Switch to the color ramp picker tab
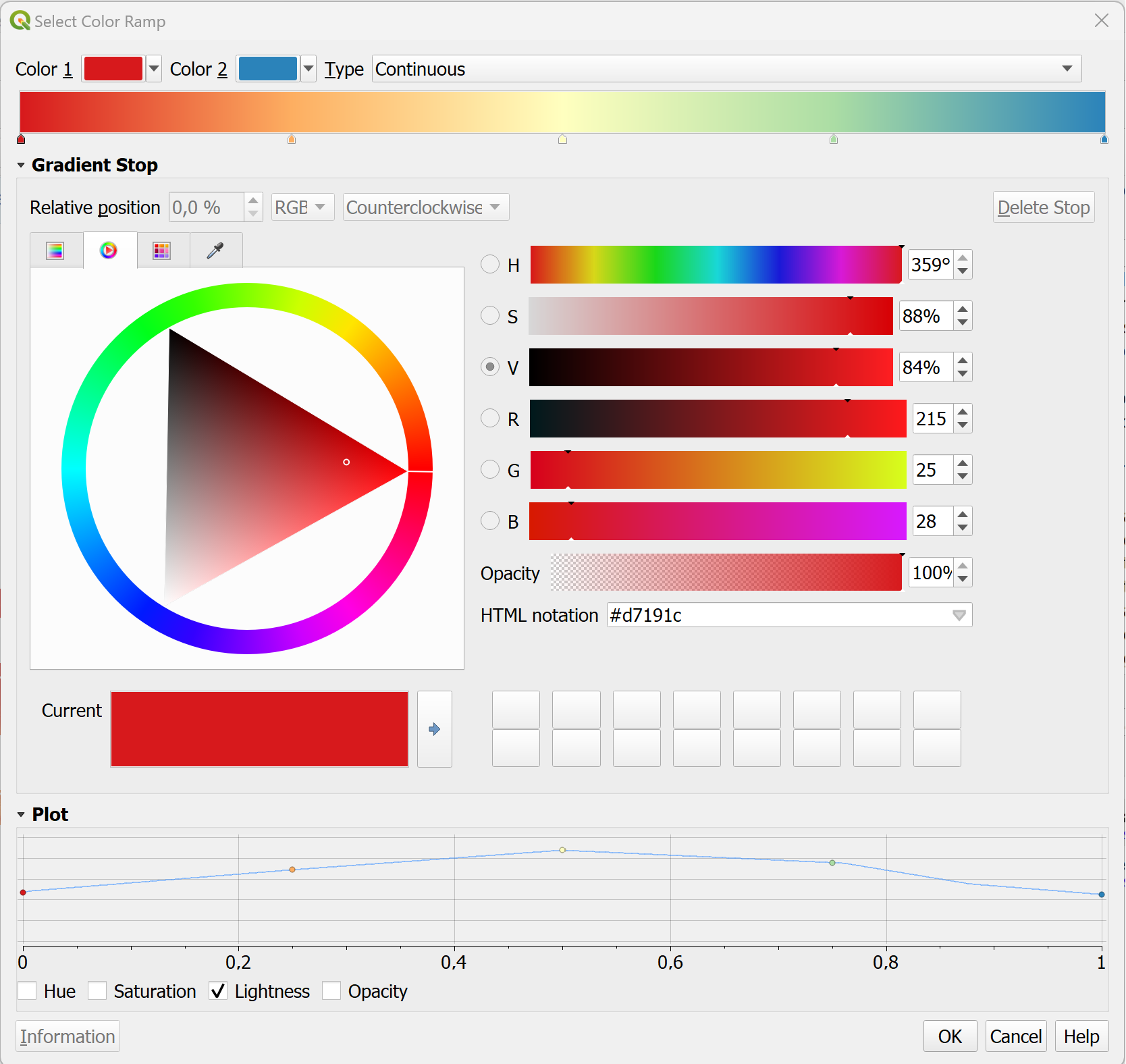This screenshot has height=1064, width=1126. pos(55,250)
